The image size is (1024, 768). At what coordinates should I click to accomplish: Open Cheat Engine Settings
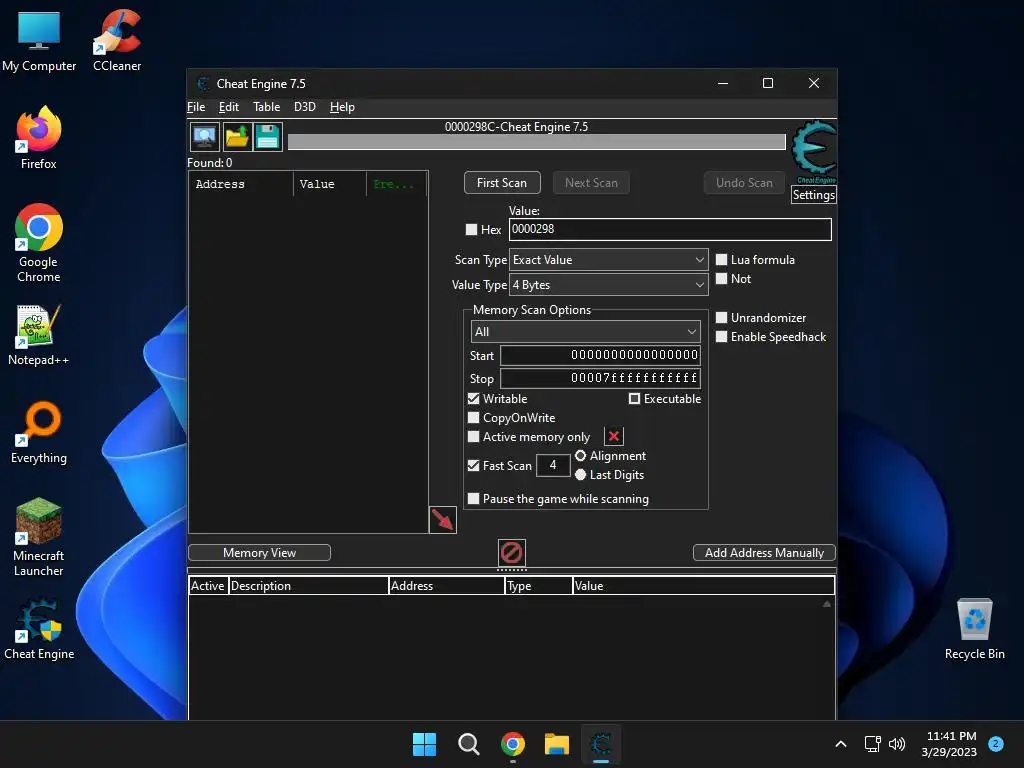[x=813, y=195]
